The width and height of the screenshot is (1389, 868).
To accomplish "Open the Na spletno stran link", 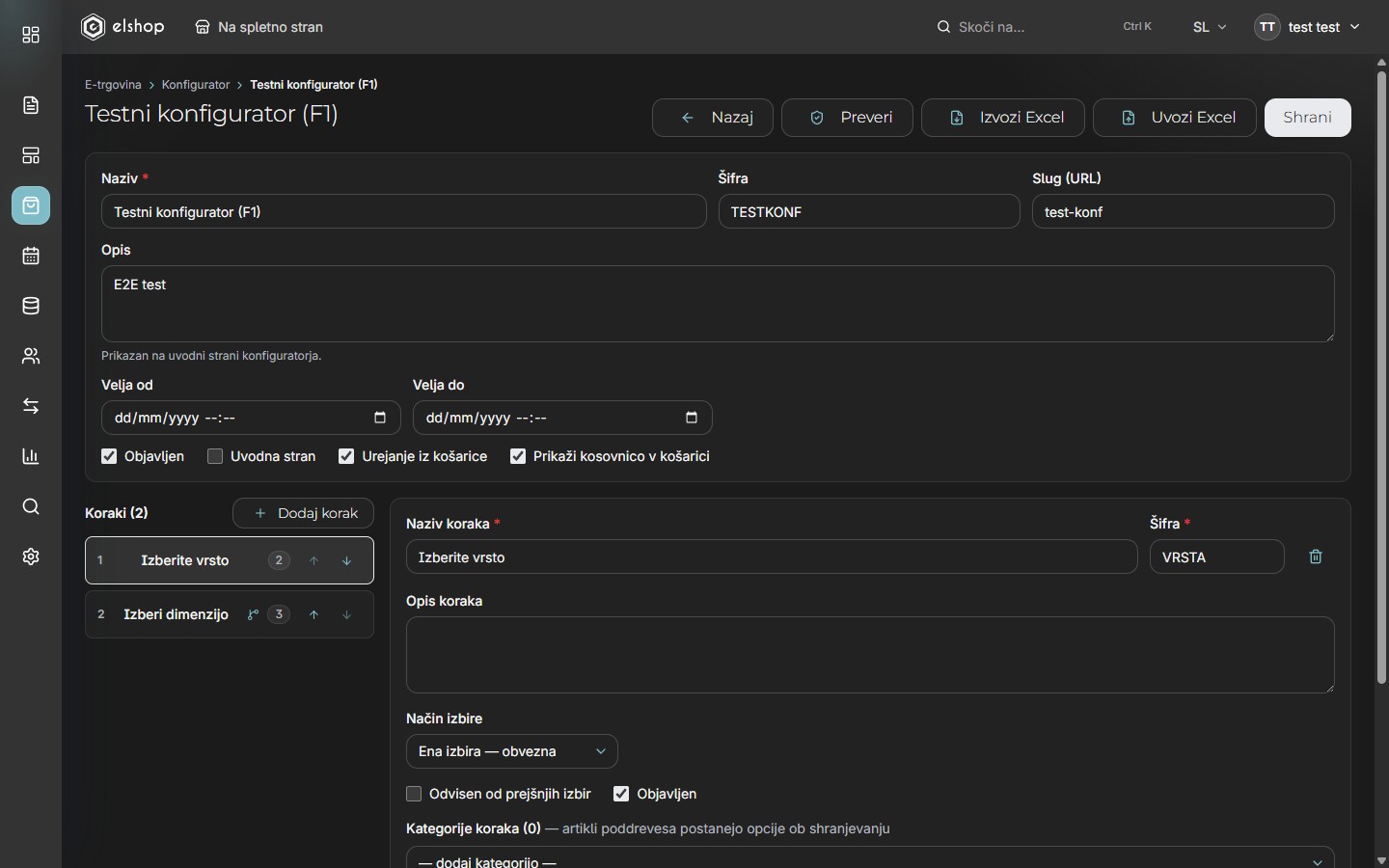I will 259,27.
